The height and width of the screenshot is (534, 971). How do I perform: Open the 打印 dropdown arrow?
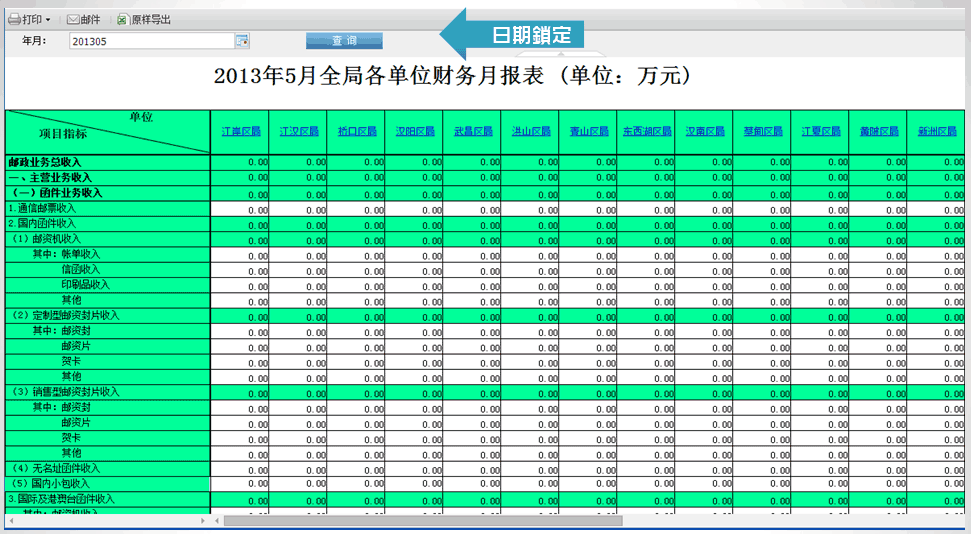tap(48, 20)
